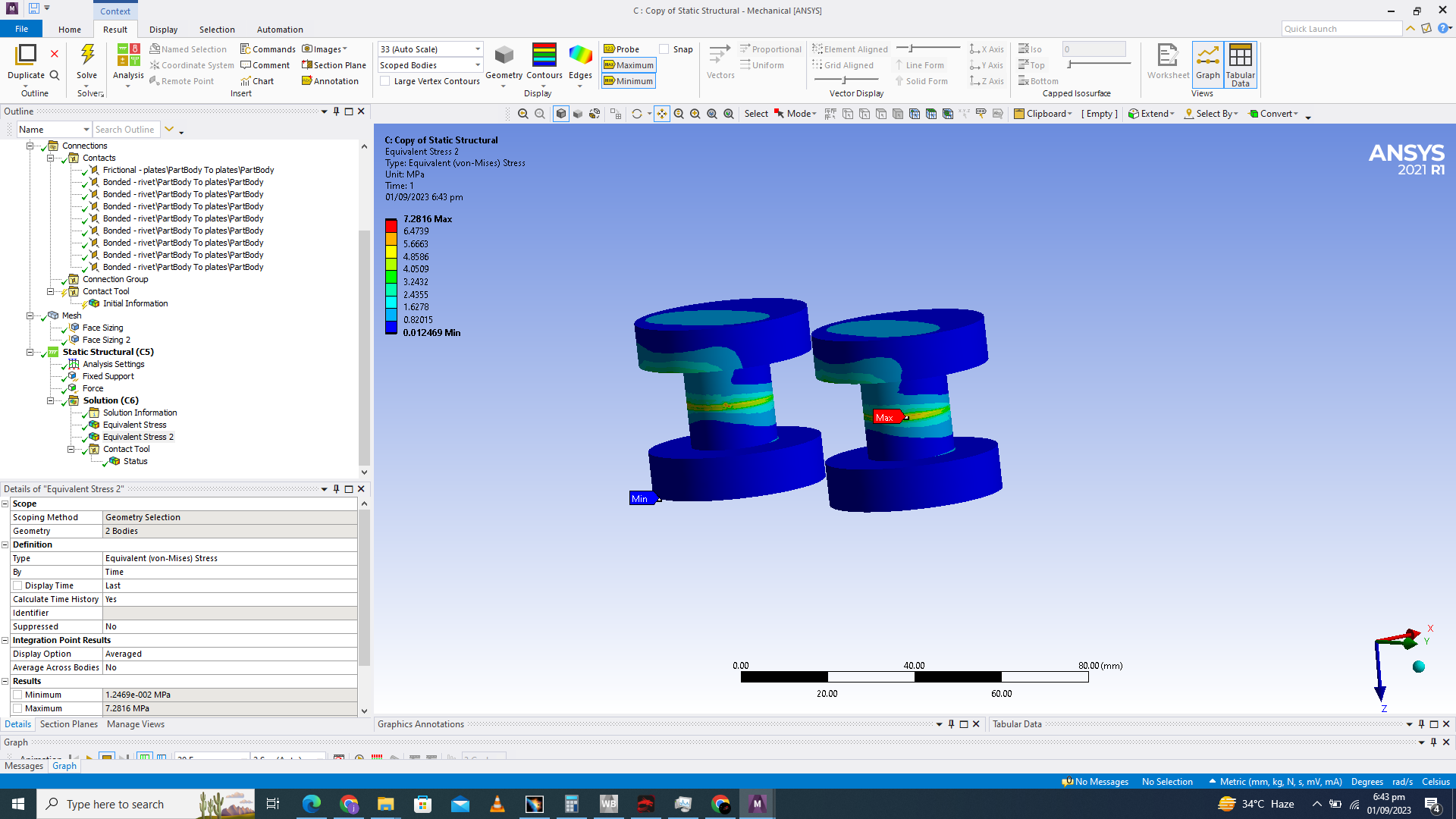Open the Geometry display icon
The width and height of the screenshot is (1456, 819).
click(x=504, y=56)
